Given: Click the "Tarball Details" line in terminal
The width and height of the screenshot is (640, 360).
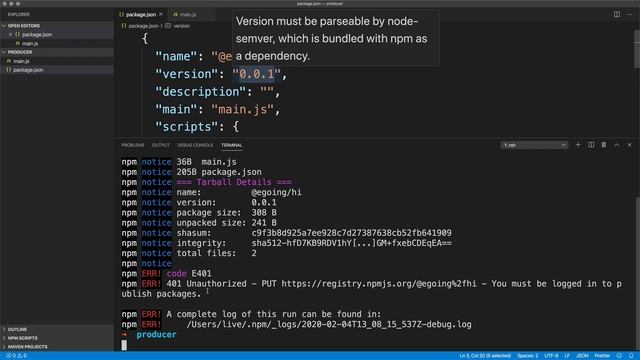Looking at the screenshot, I should pos(234,182).
